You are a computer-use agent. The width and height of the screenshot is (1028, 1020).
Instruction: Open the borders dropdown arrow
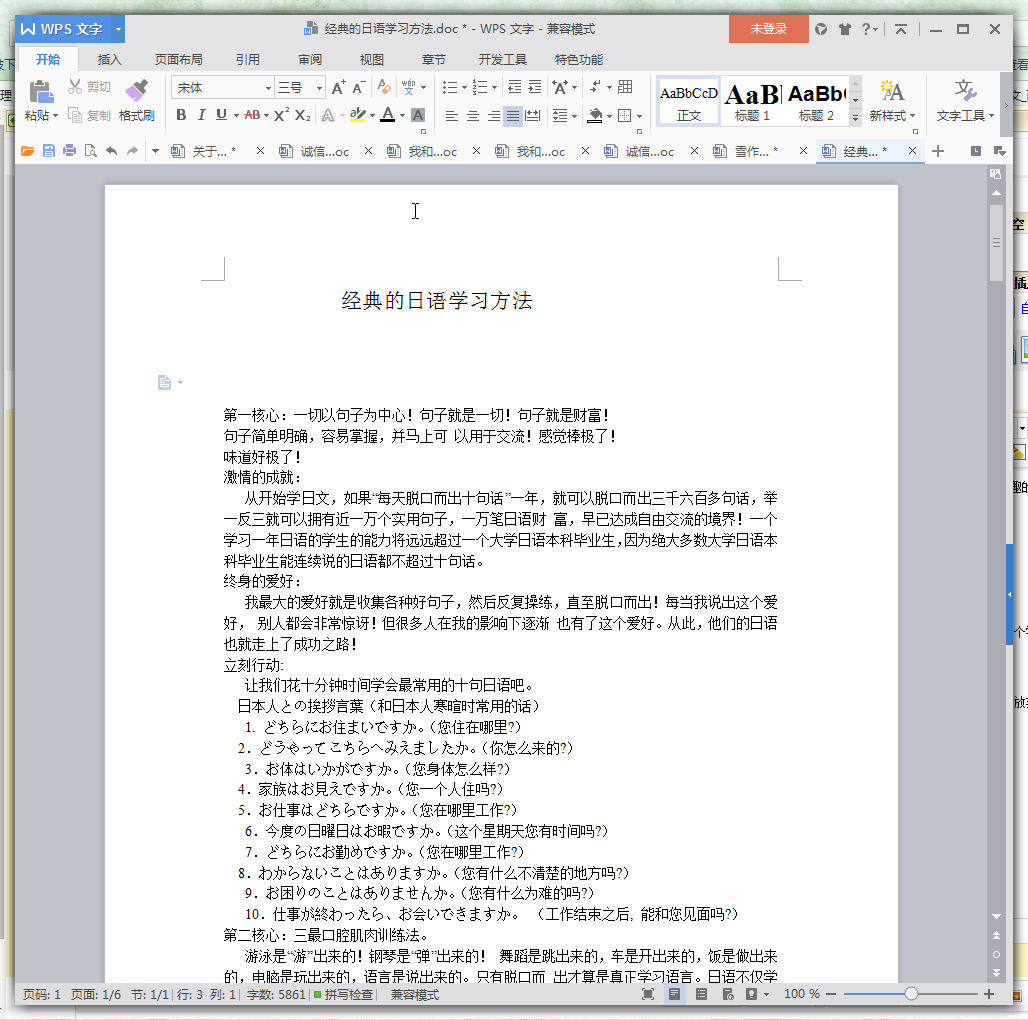tap(639, 117)
